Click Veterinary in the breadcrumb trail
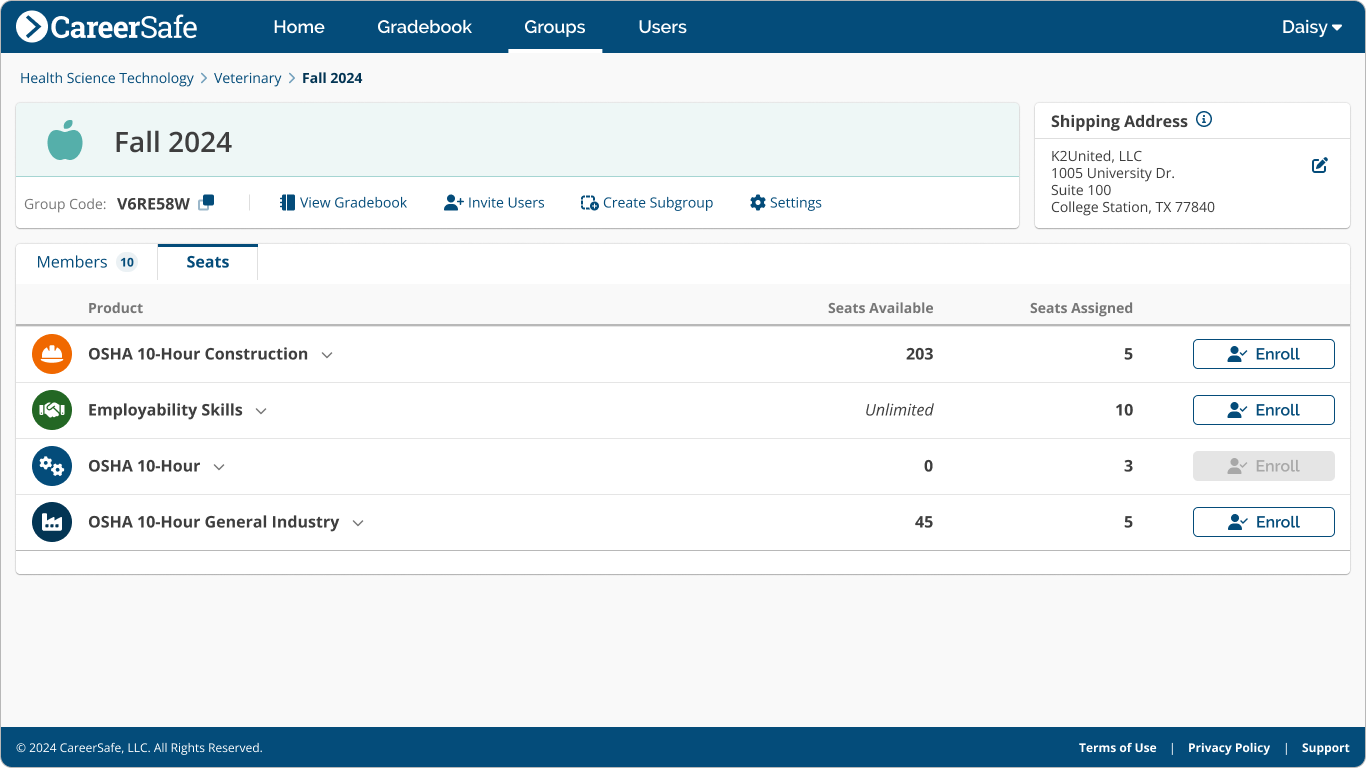This screenshot has height=768, width=1366. (x=247, y=78)
